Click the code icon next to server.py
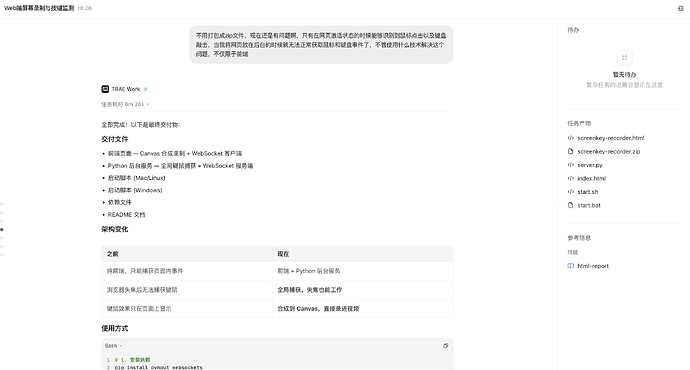Image resolution: width=690 pixels, height=370 pixels. click(571, 165)
